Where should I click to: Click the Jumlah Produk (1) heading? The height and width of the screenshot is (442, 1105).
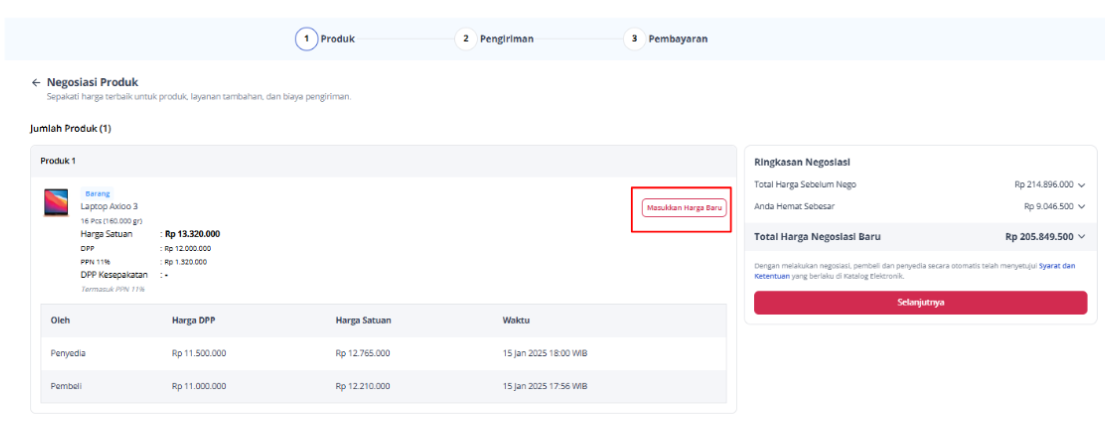(70, 129)
